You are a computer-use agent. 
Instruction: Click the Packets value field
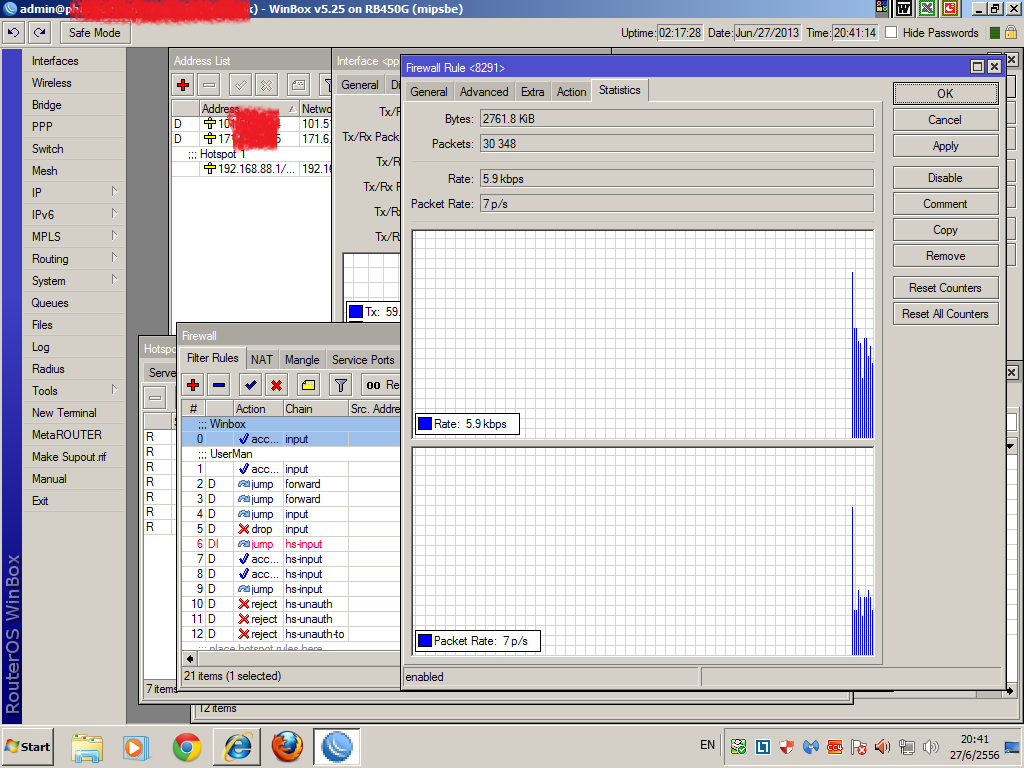pyautogui.click(x=677, y=144)
